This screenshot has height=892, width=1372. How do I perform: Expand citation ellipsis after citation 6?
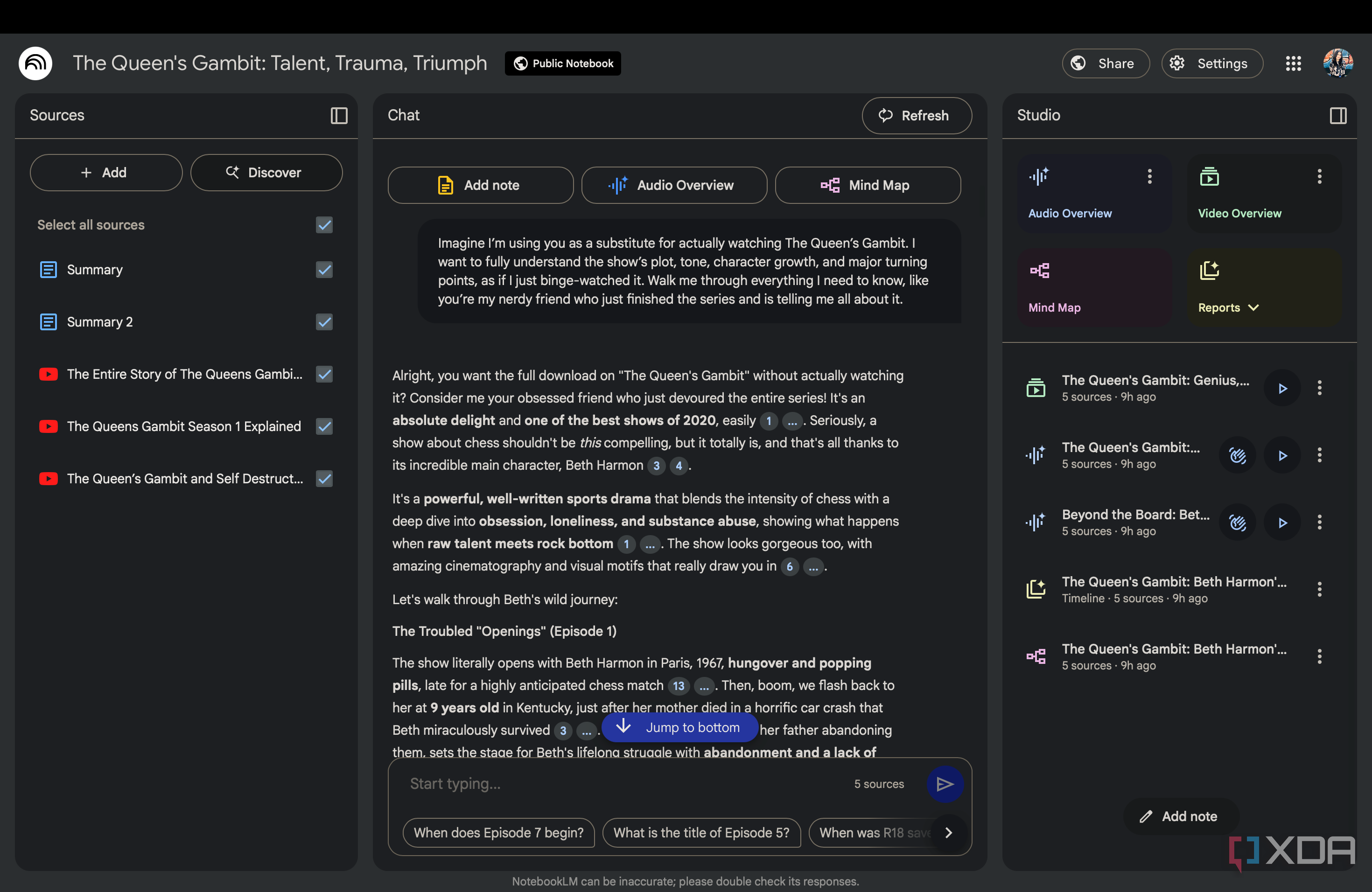(x=813, y=567)
